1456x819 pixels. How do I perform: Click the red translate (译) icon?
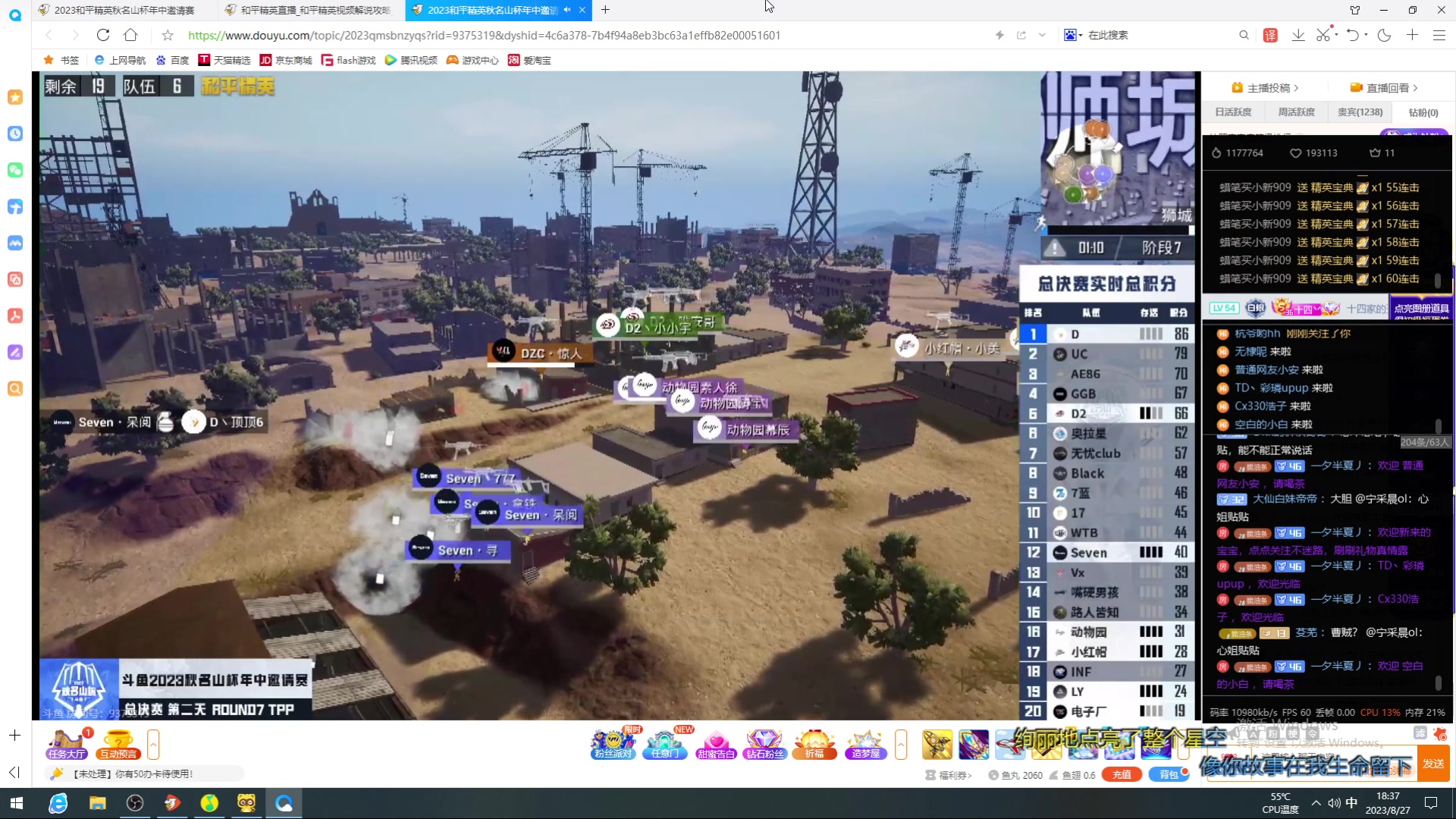tap(1270, 35)
